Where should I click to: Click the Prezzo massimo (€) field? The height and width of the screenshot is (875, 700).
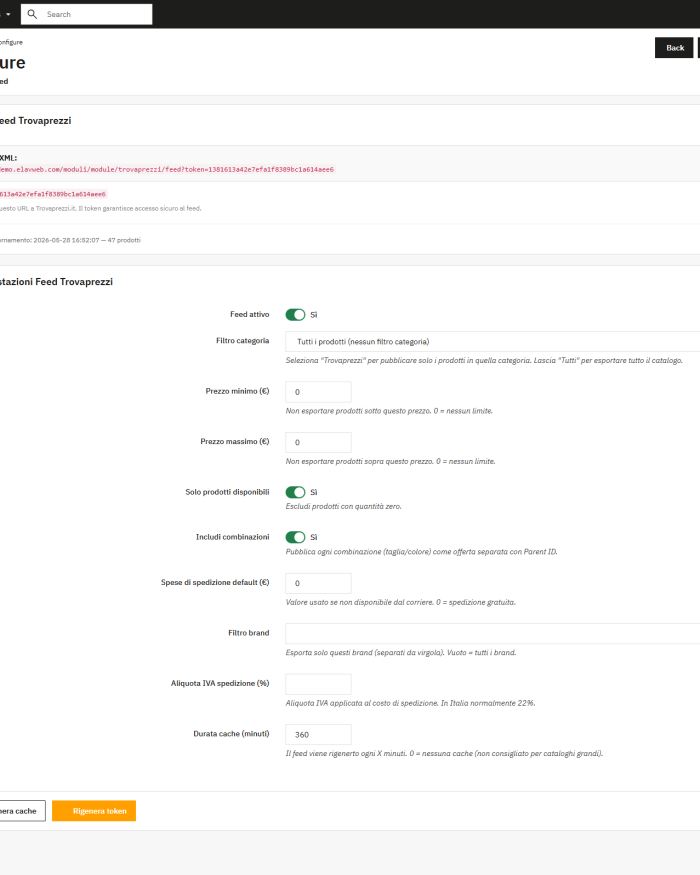(x=318, y=443)
